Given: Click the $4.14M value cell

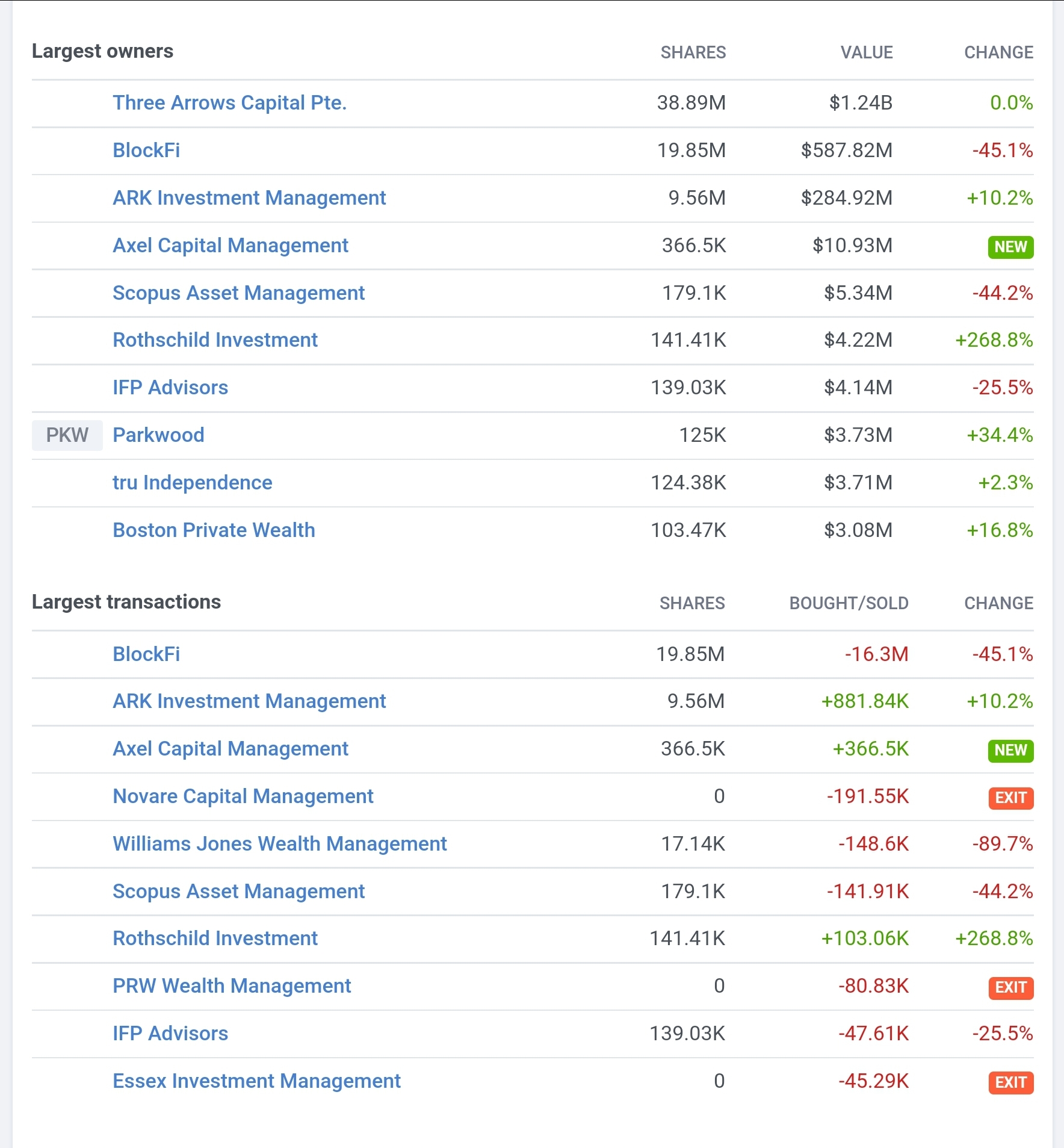Looking at the screenshot, I should coord(858,388).
